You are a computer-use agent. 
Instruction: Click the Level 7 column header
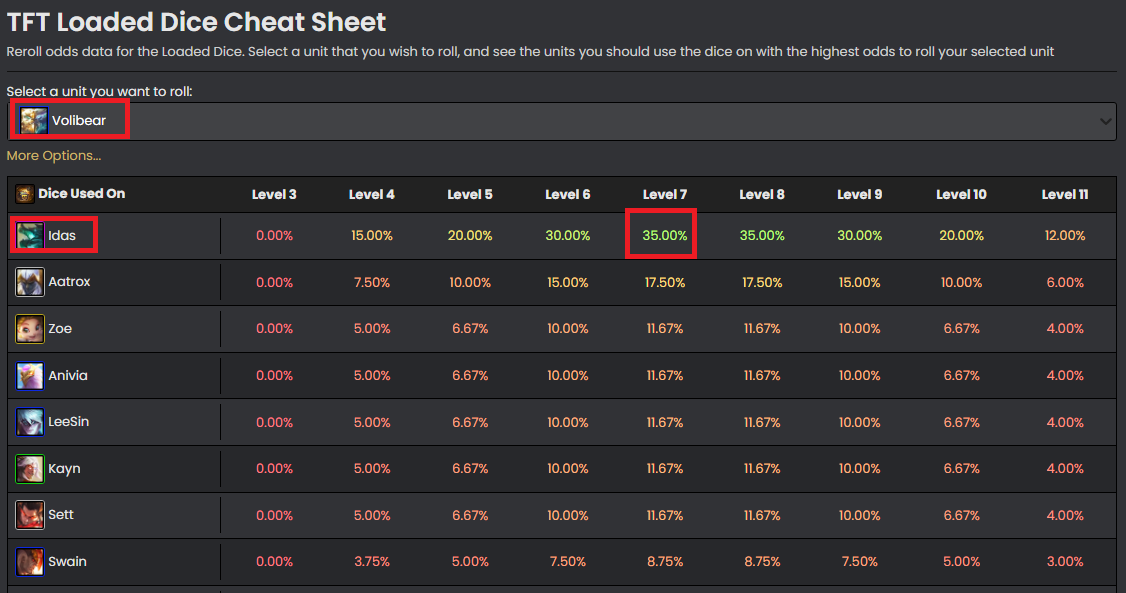pos(665,195)
